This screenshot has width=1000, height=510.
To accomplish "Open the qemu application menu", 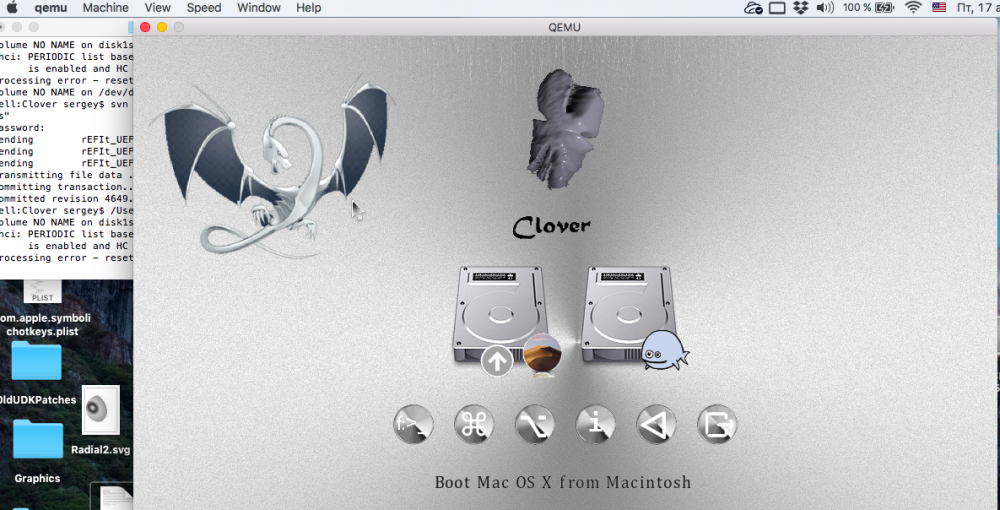I will [52, 8].
